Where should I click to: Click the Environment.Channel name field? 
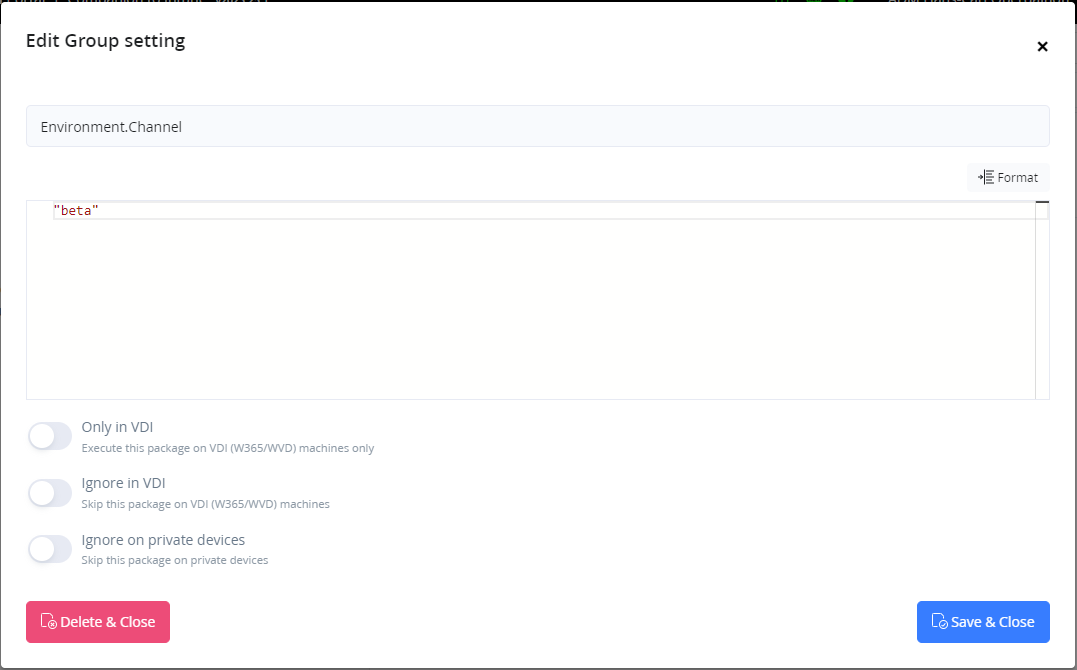pyautogui.click(x=537, y=127)
